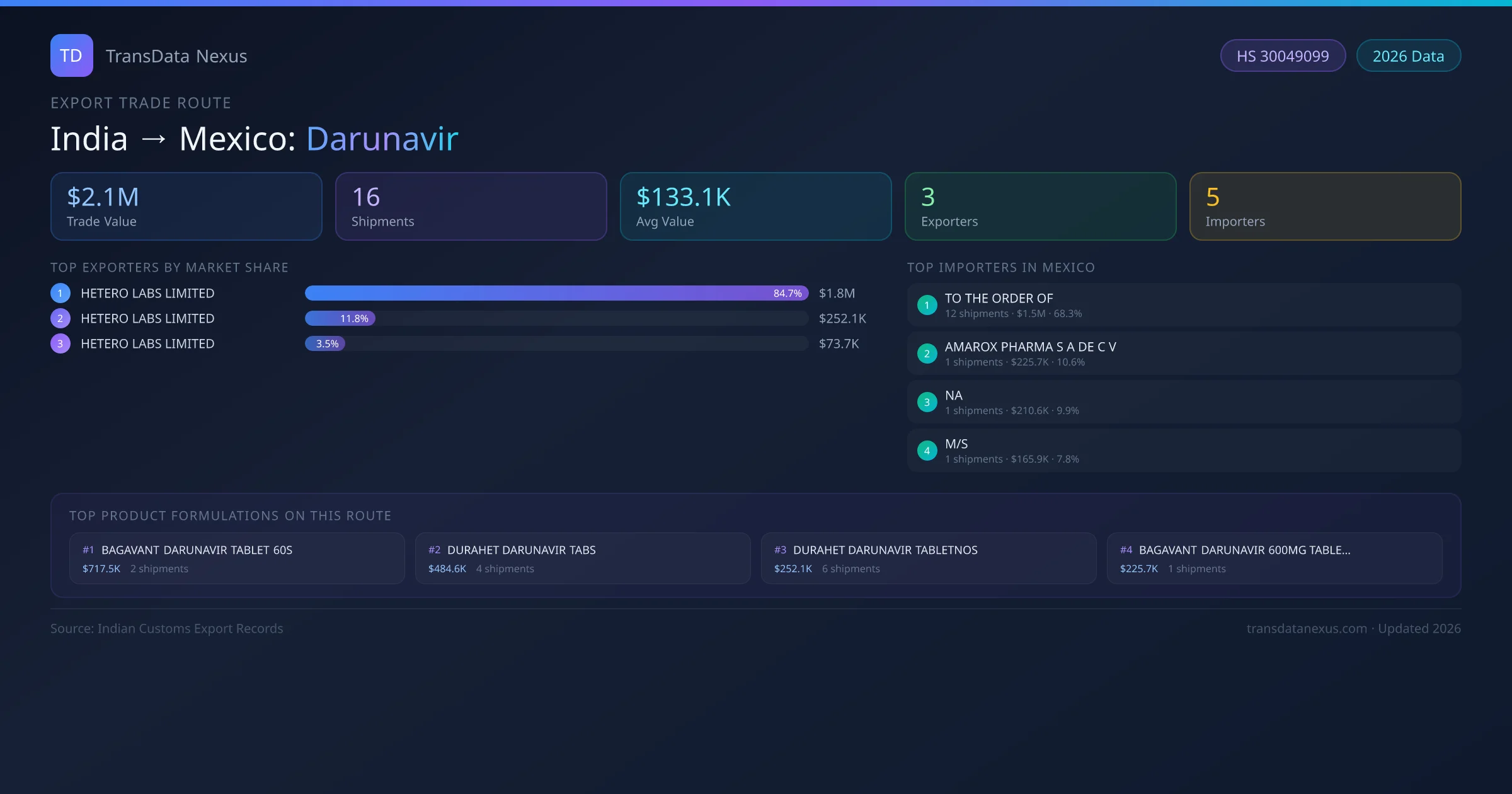
Task: Click the HS 30049099 pill
Action: pyautogui.click(x=1283, y=56)
